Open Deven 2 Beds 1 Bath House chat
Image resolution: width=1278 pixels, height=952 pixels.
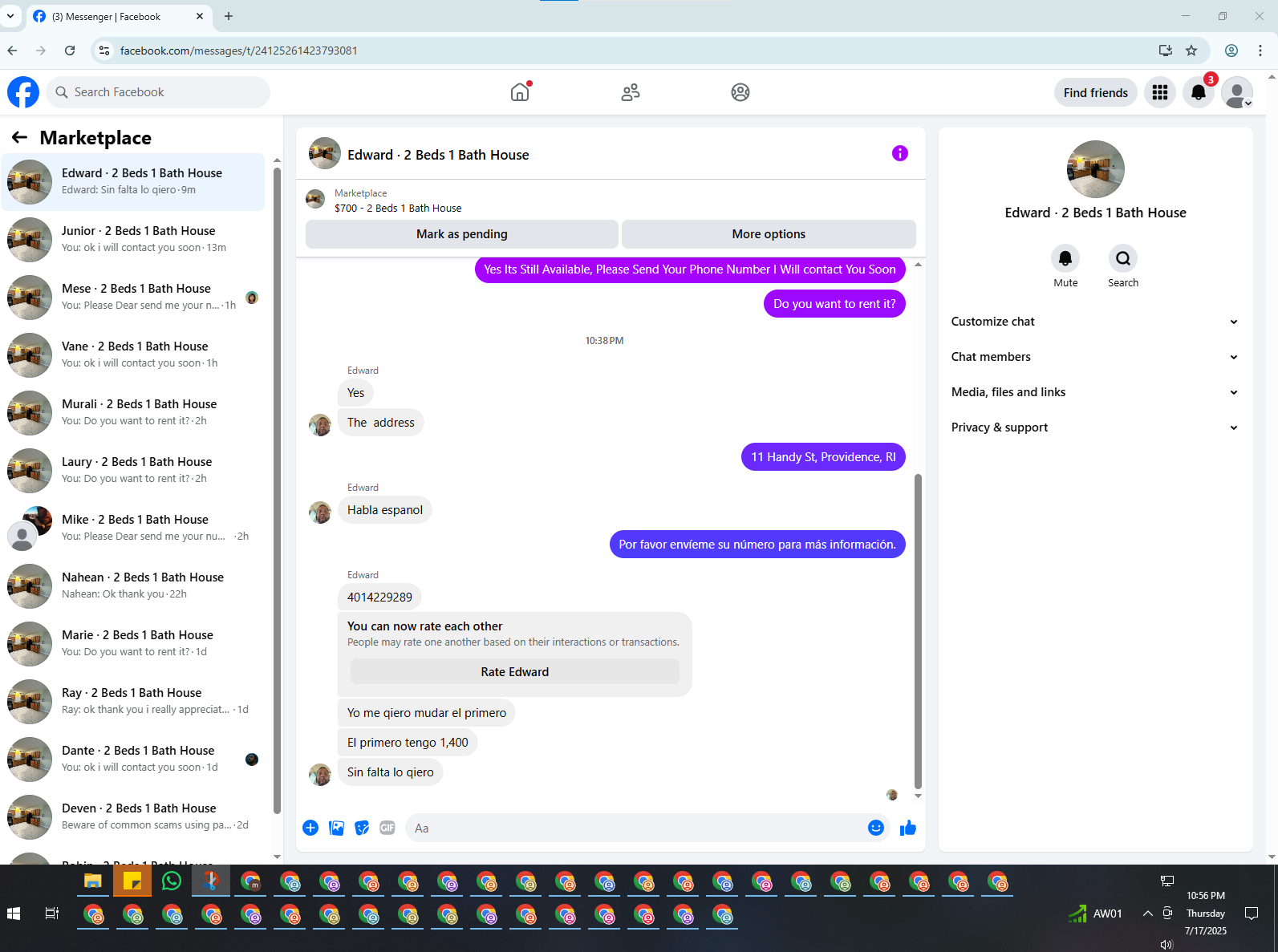(133, 817)
